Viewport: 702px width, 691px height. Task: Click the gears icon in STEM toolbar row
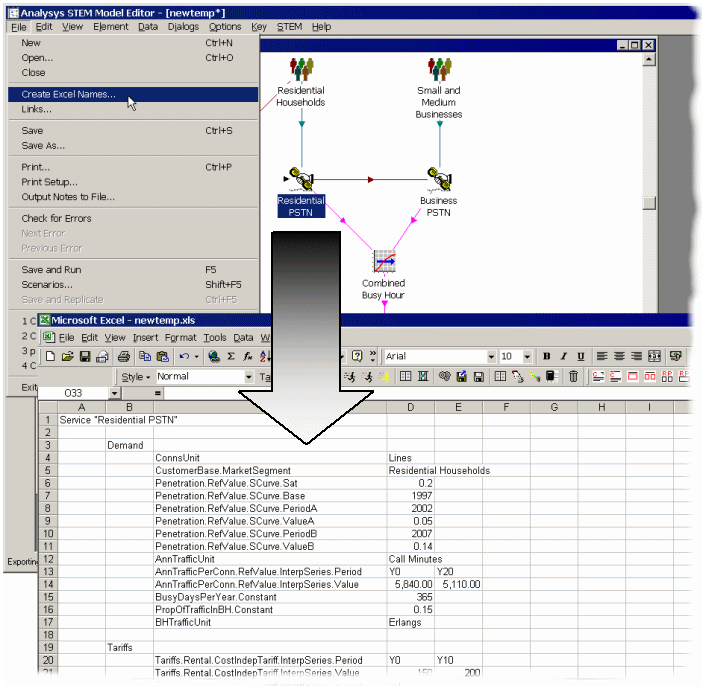(x=444, y=376)
